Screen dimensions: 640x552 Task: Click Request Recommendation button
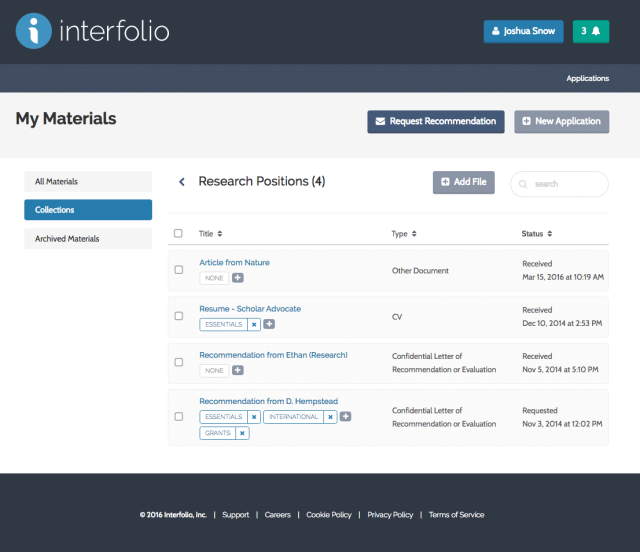point(436,122)
